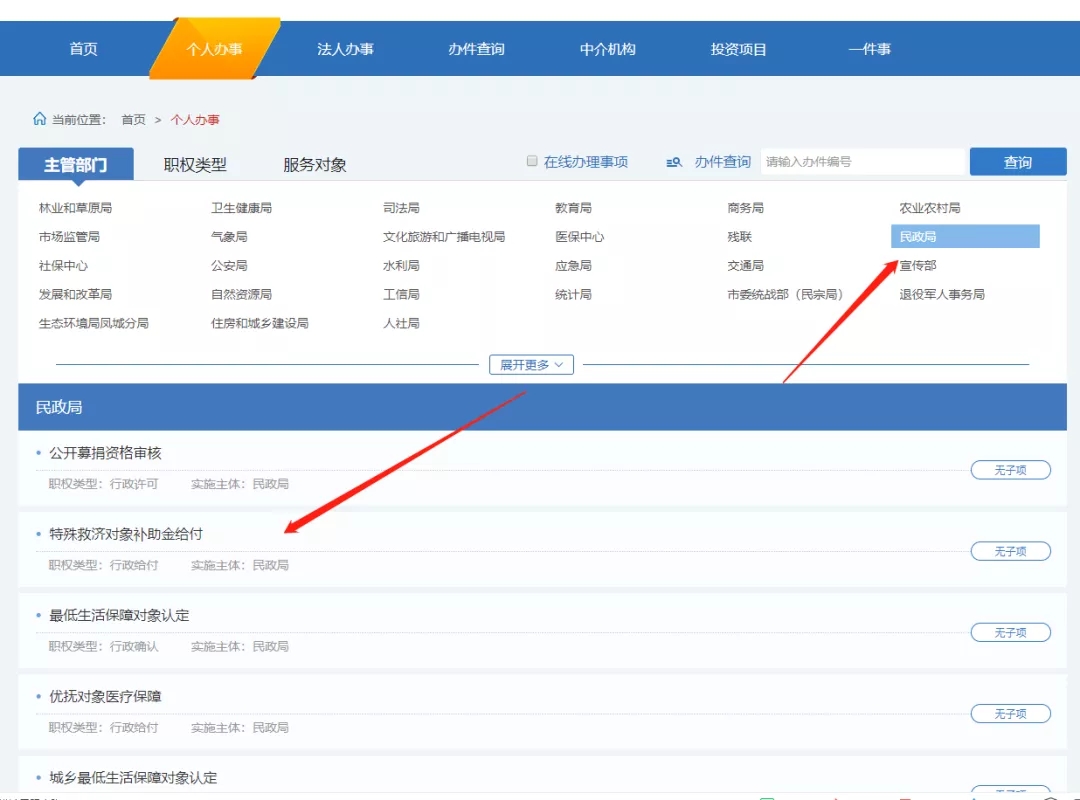The image size is (1080, 800).
Task: Click the home icon in the breadcrumb bar
Action: [39, 118]
